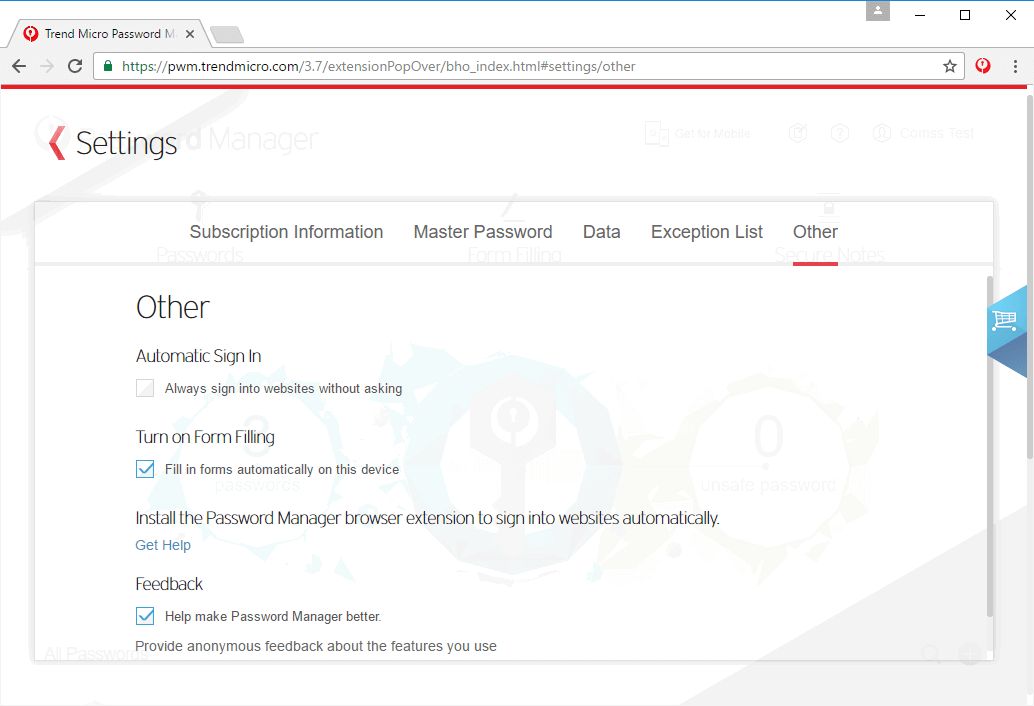Click the Turn on Form Filling heading
The image size is (1034, 706).
(205, 437)
